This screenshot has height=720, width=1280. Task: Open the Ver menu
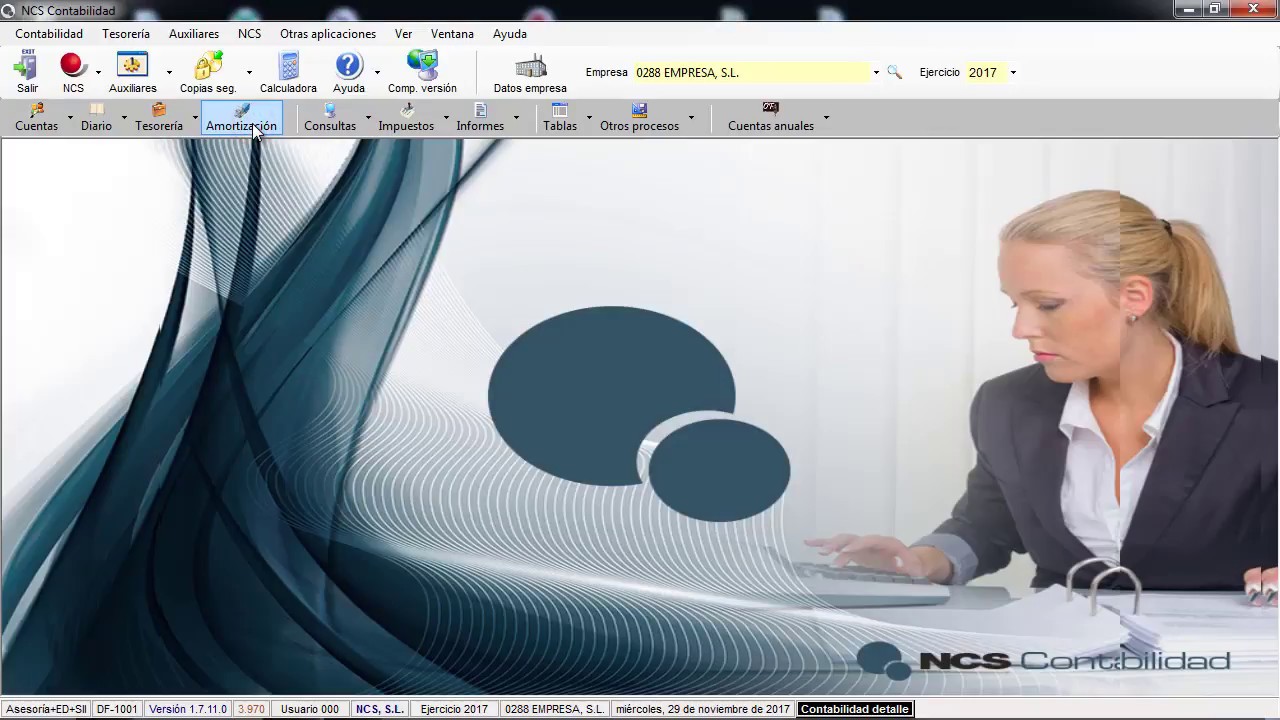[x=403, y=34]
